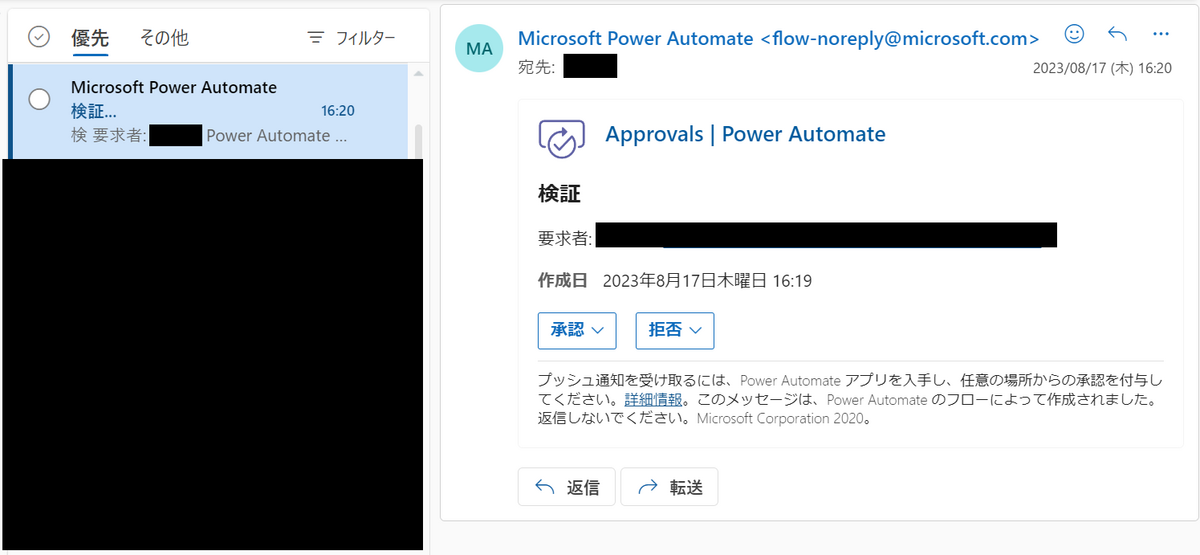Click the 16:20 time in message list
This screenshot has width=1200, height=555.
[x=338, y=111]
